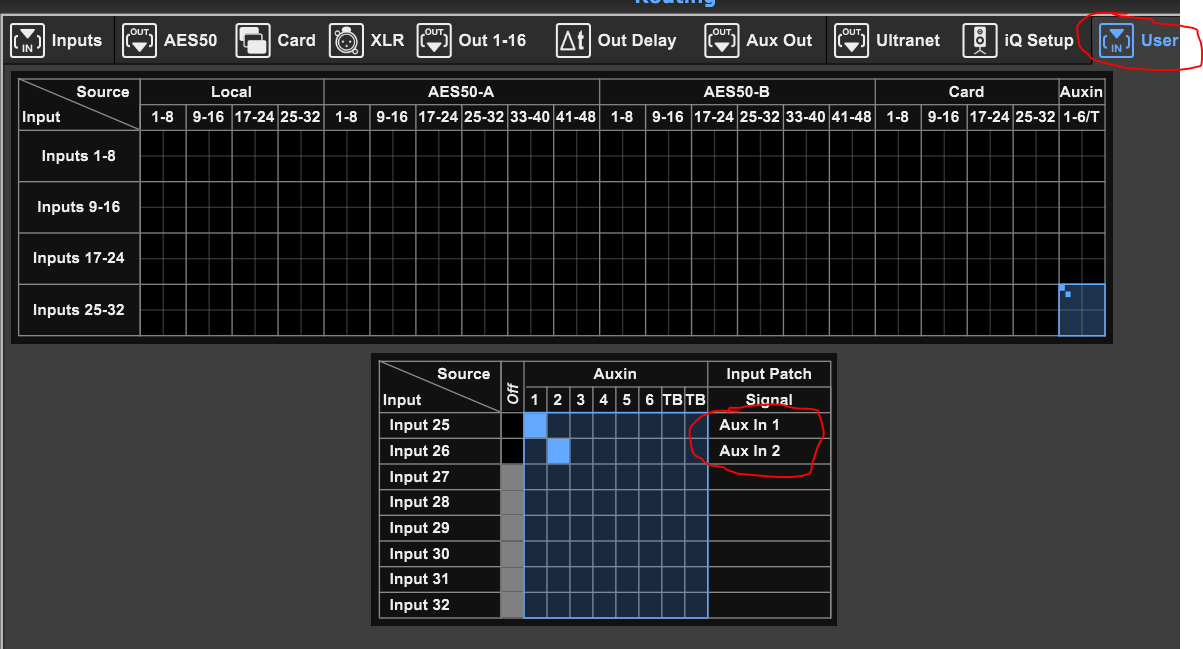
Task: Open the AES50 output routing icon
Action: pyautogui.click(x=139, y=41)
